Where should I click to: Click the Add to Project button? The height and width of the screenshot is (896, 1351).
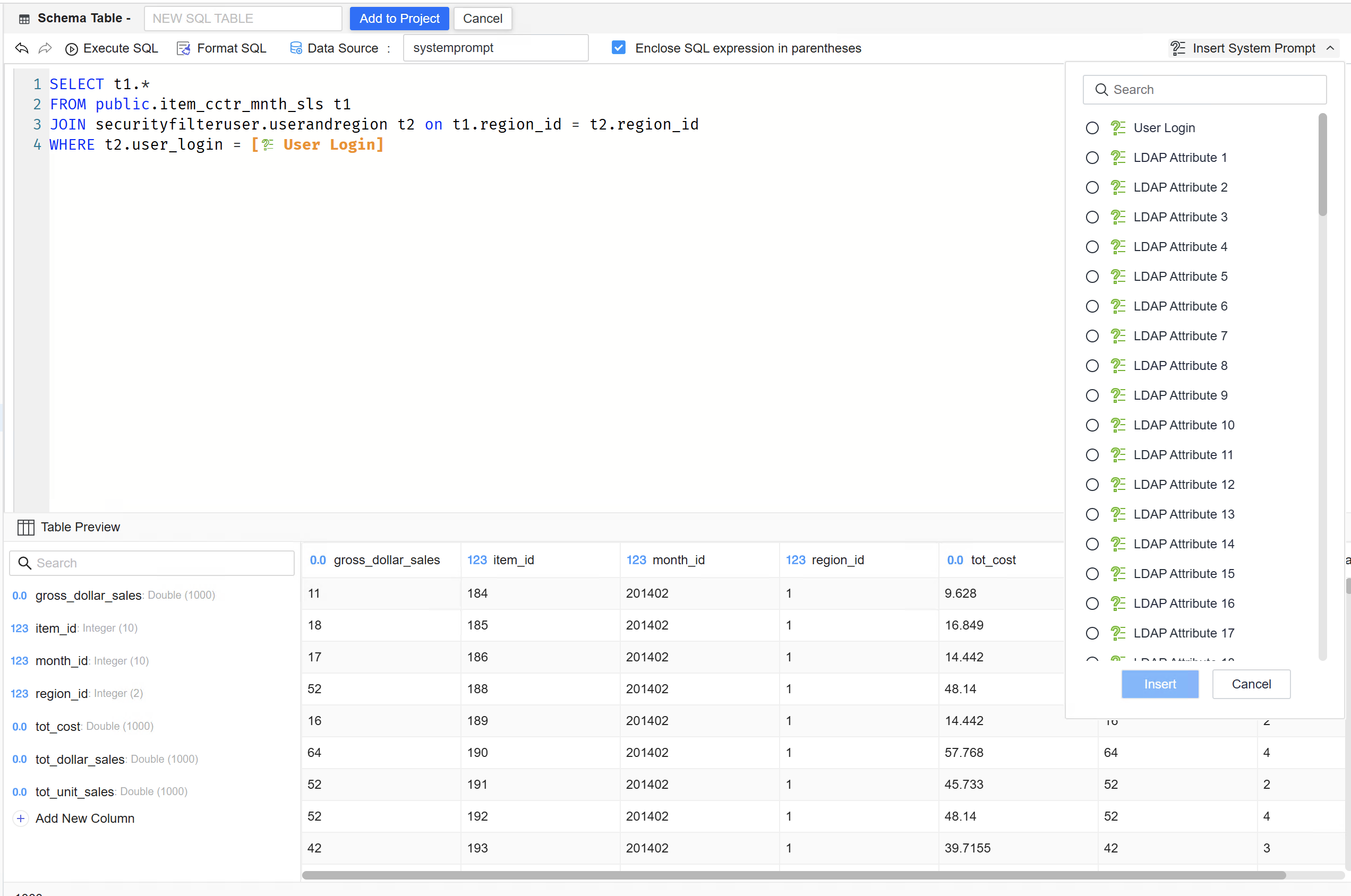click(x=399, y=19)
